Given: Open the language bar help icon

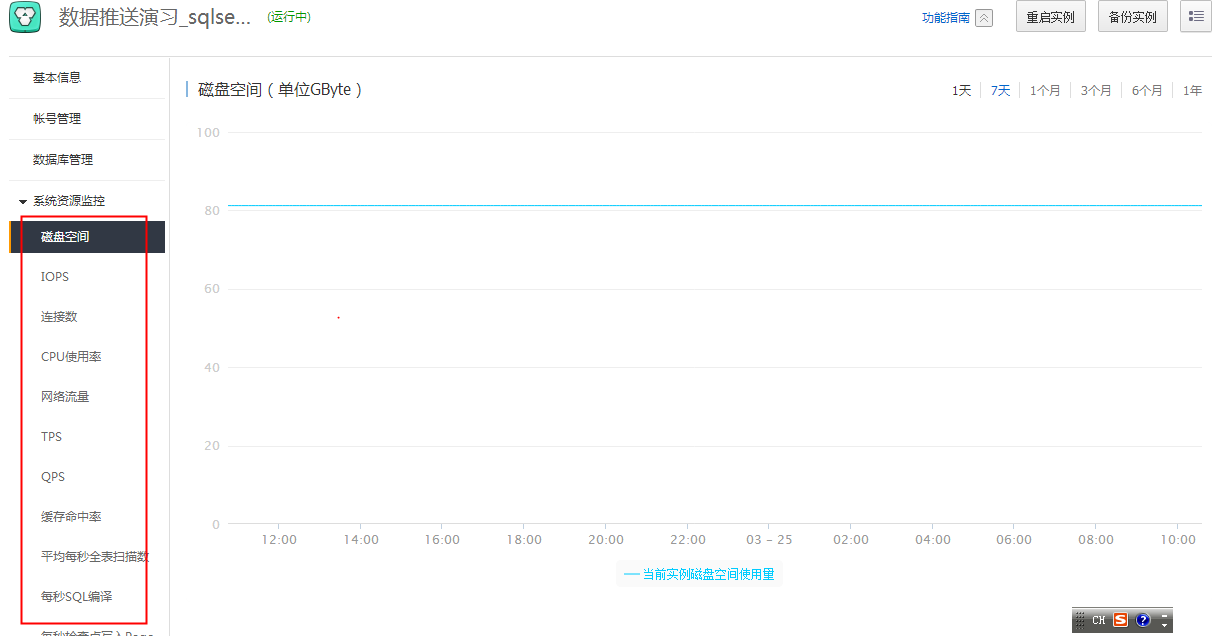Looking at the screenshot, I should 1143,620.
